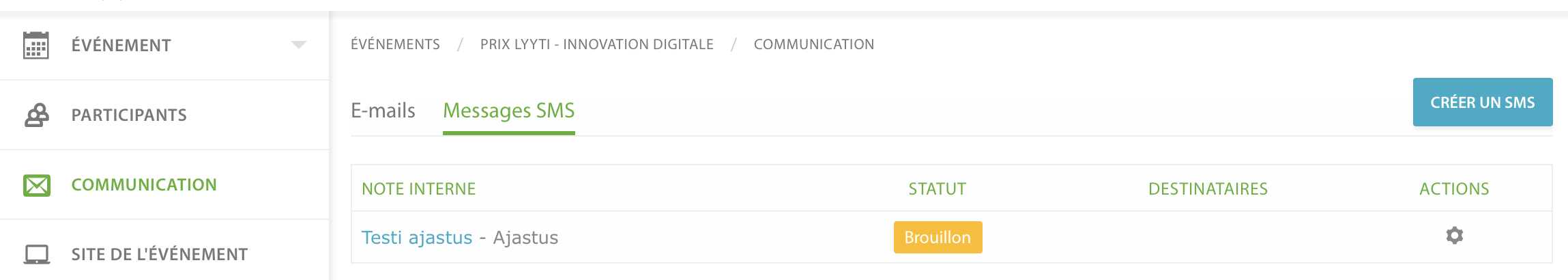Select the Messages SMS tab
Viewport: 1568px width, 280px height.
coord(509,111)
